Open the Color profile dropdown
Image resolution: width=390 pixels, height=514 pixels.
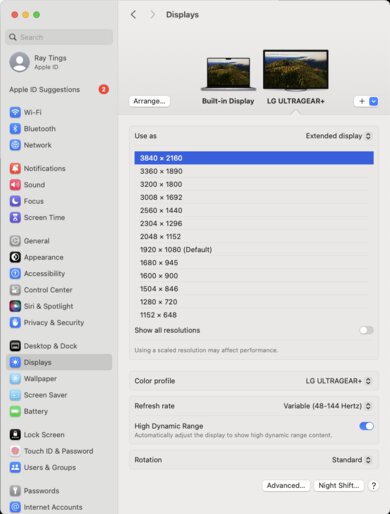coord(338,381)
